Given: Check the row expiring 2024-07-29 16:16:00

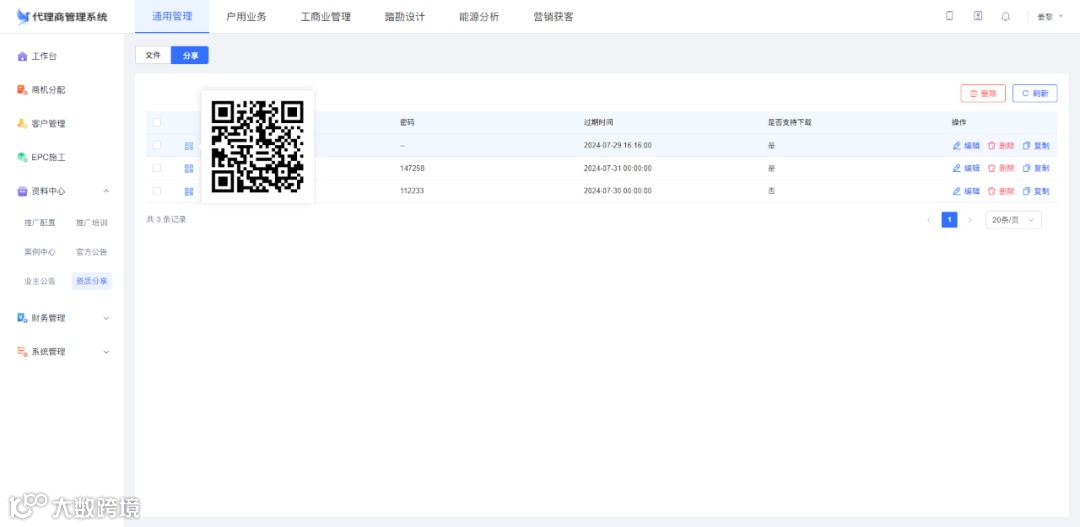Looking at the screenshot, I should 157,145.
